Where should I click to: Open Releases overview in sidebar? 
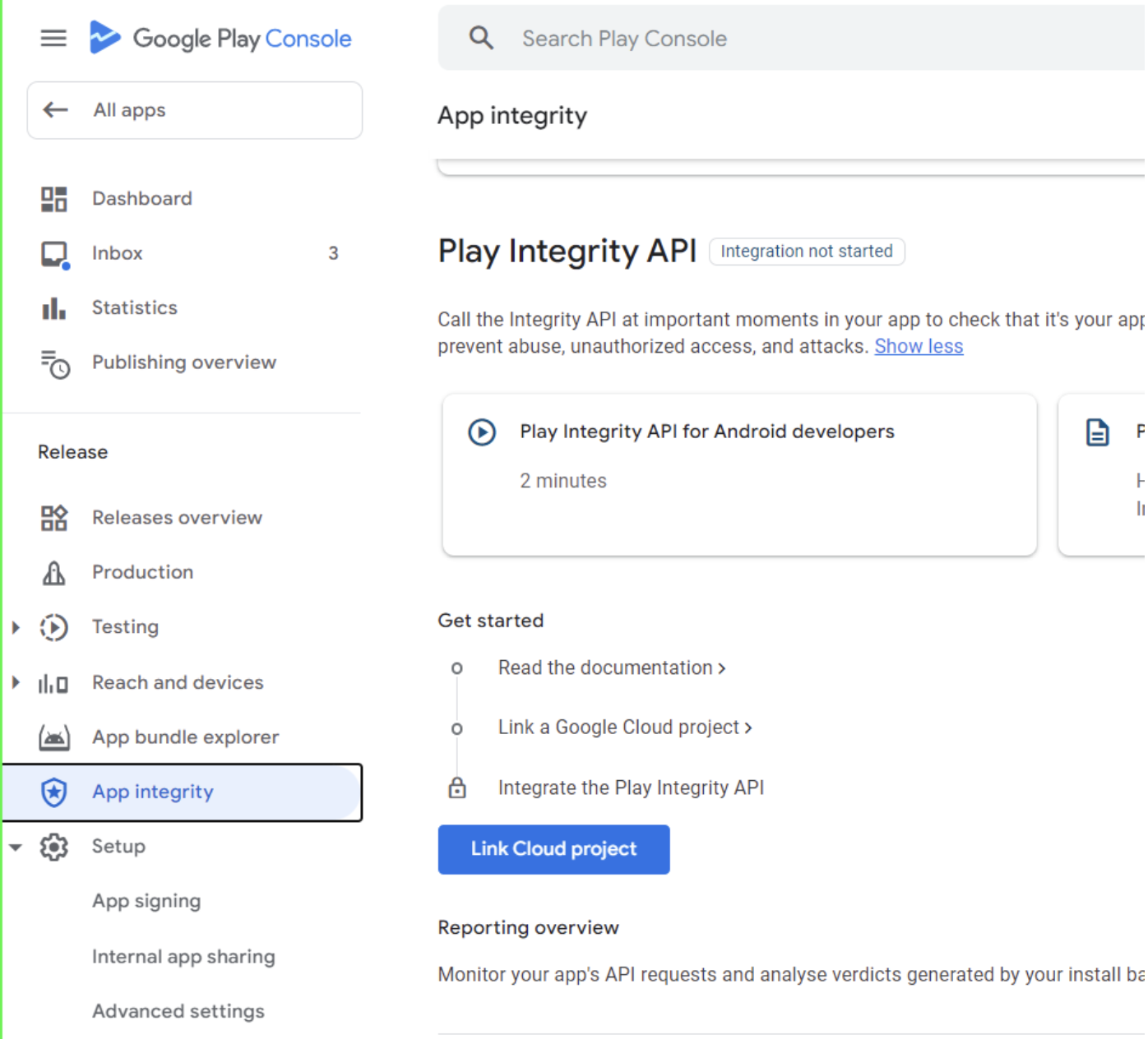pos(177,518)
